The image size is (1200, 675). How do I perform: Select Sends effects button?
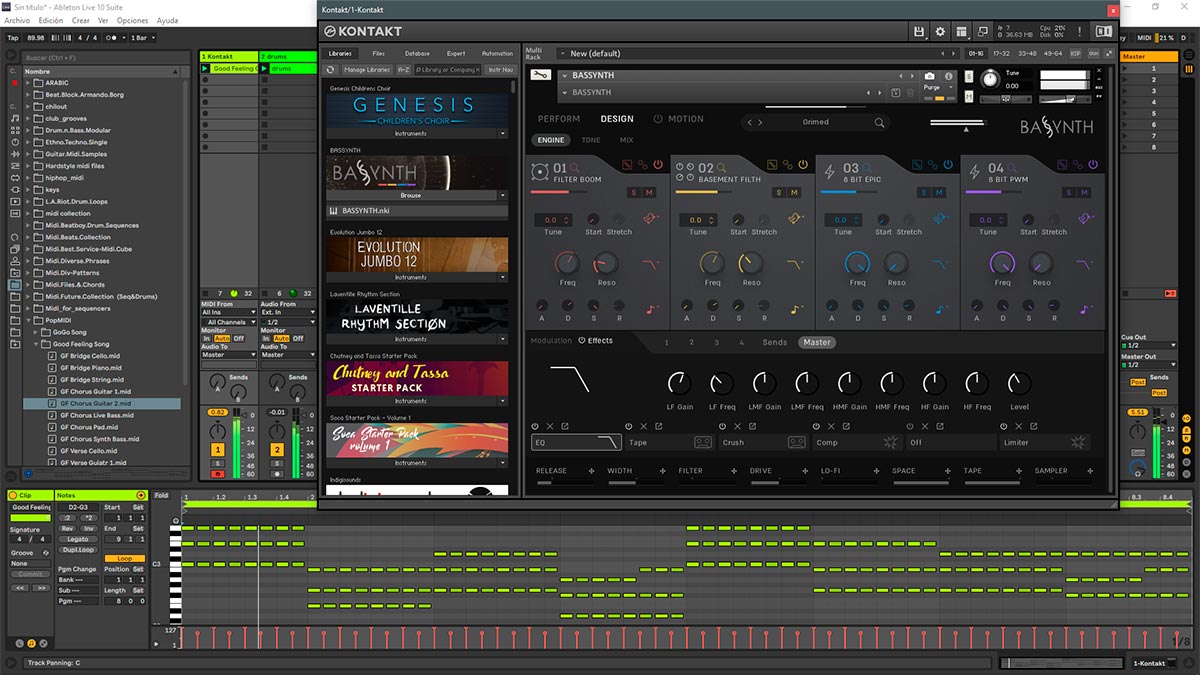coord(775,342)
